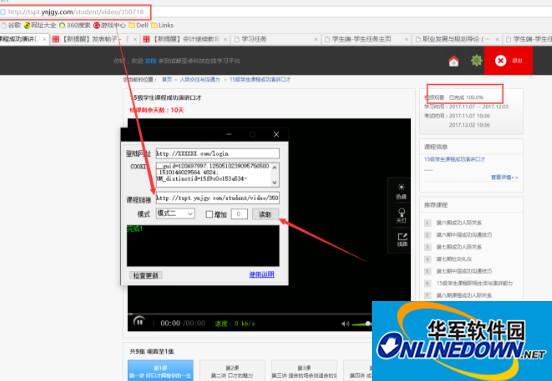This screenshot has height=381, width=552.
Task: Adjust the video volume slider
Action: pyautogui.click(x=362, y=324)
